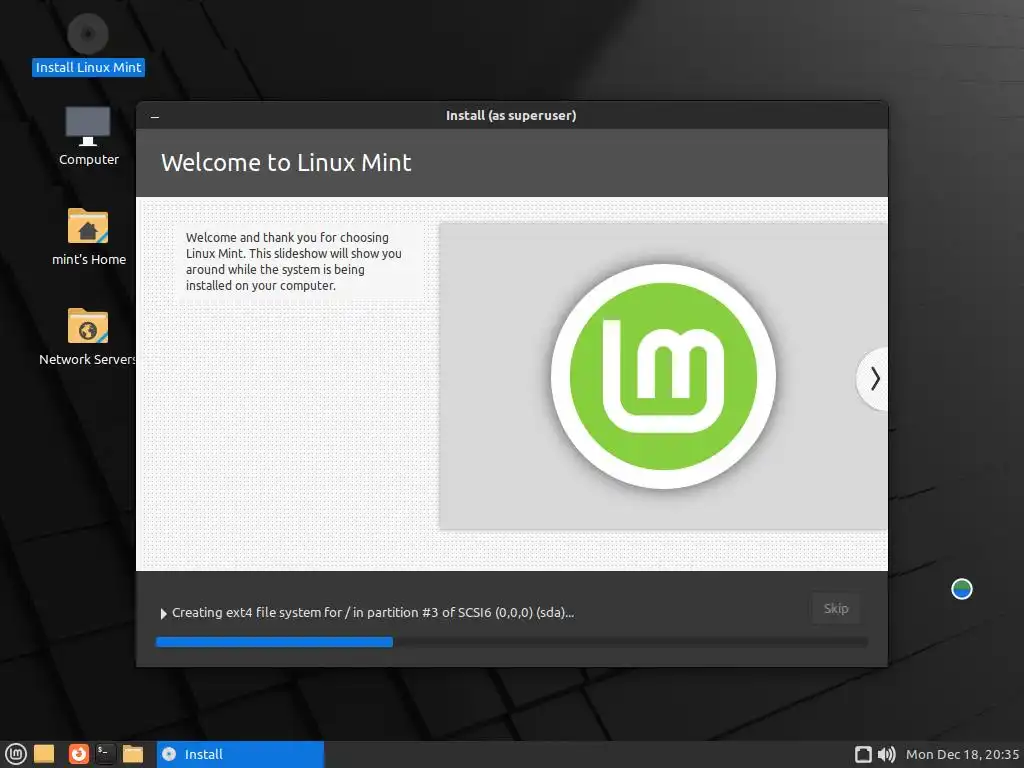Launch Firefox from the taskbar

pos(78,754)
